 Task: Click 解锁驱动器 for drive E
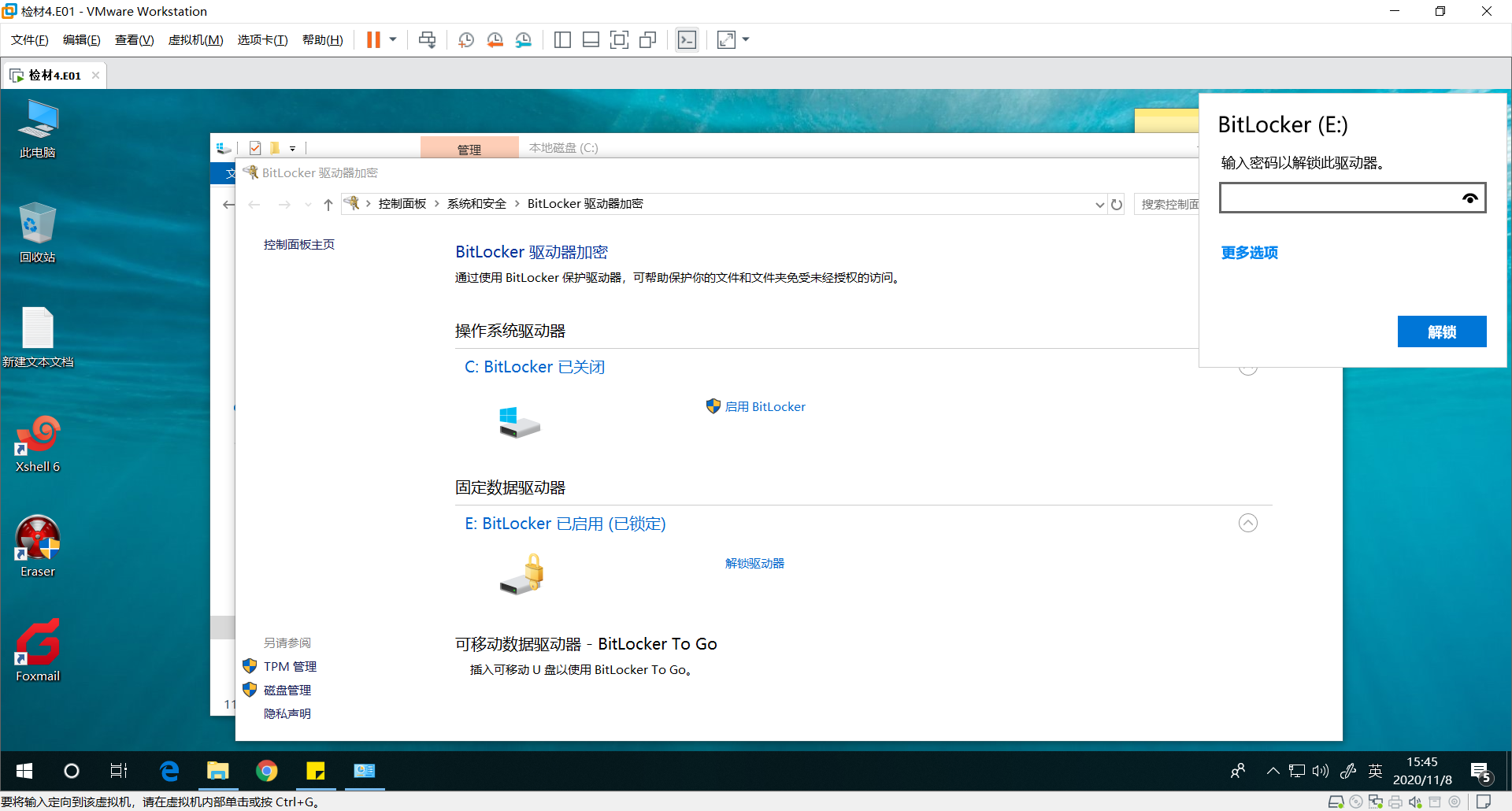tap(754, 564)
